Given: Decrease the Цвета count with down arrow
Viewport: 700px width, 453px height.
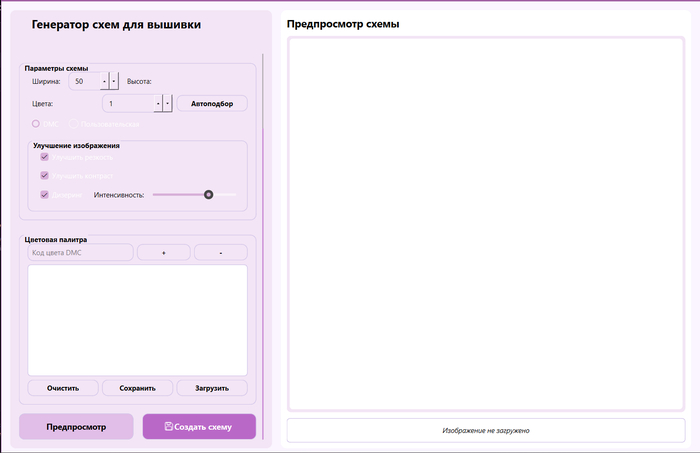Looking at the screenshot, I should click(168, 103).
